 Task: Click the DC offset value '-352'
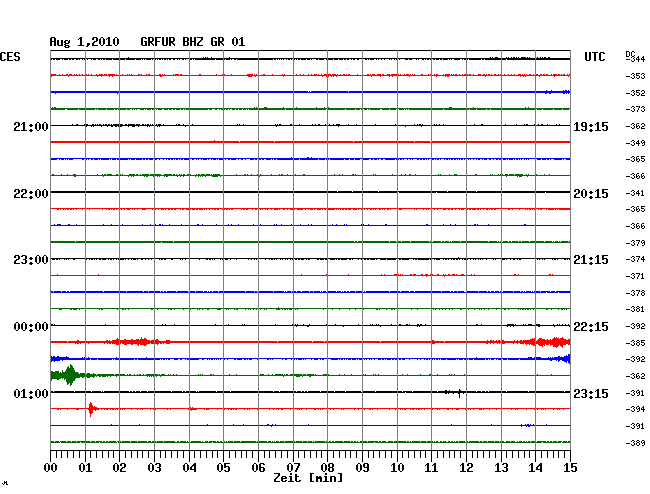635,93
